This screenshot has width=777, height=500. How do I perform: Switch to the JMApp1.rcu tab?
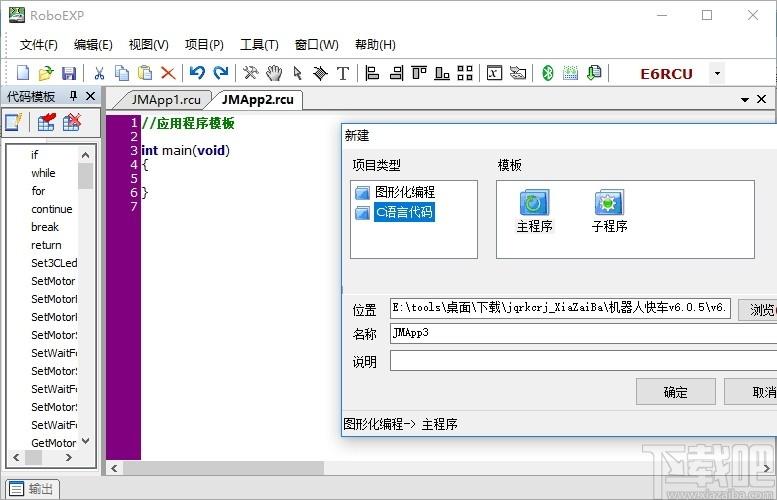tap(166, 100)
